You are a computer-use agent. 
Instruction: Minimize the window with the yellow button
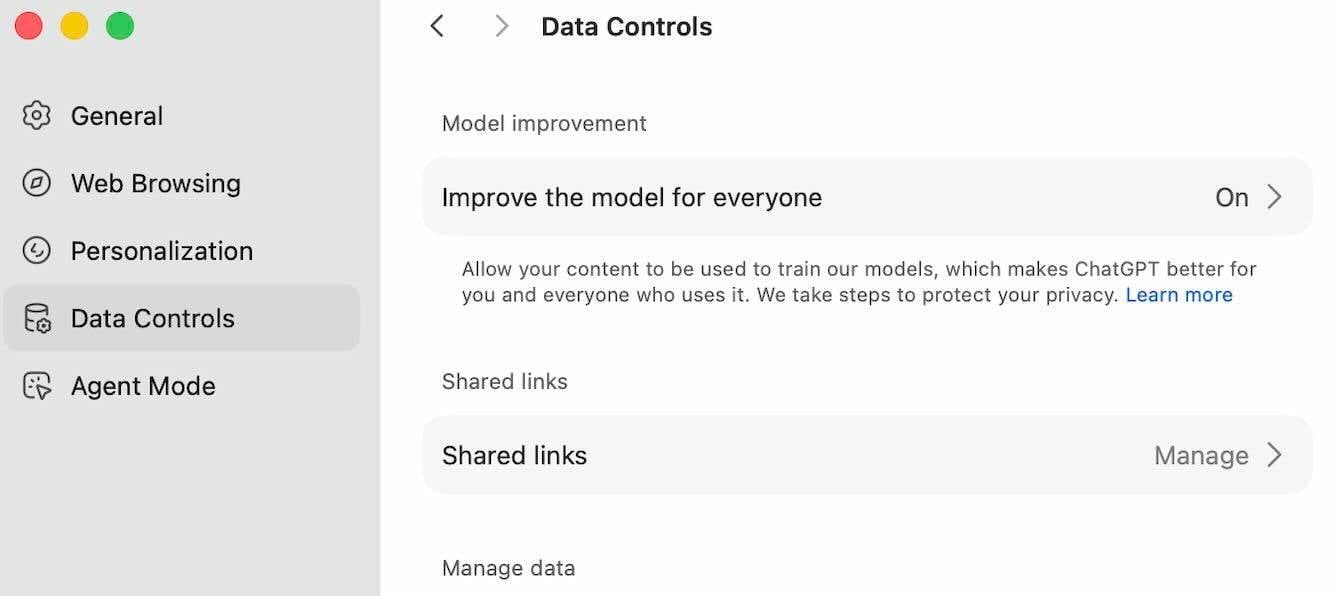pyautogui.click(x=74, y=26)
